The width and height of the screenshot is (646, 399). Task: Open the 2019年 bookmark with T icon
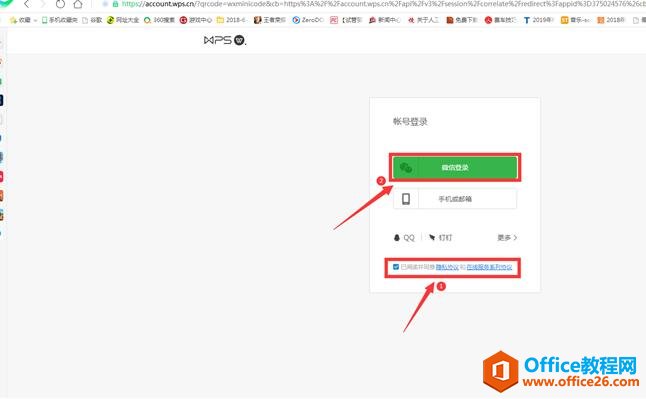(x=538, y=20)
